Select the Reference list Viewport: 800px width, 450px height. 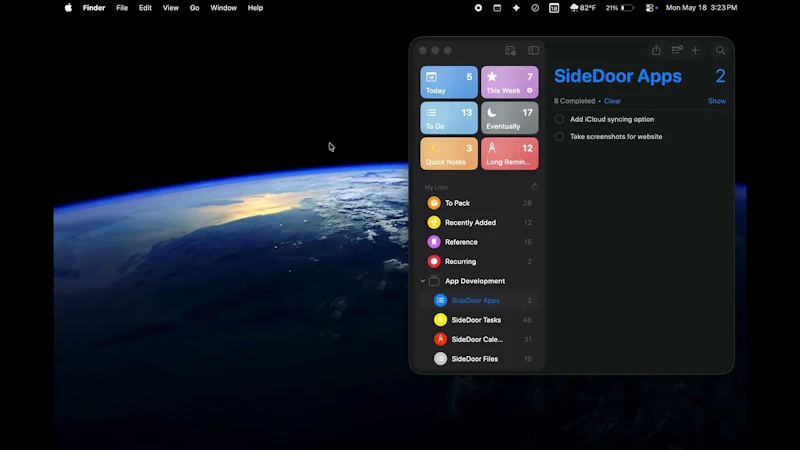tap(479, 242)
